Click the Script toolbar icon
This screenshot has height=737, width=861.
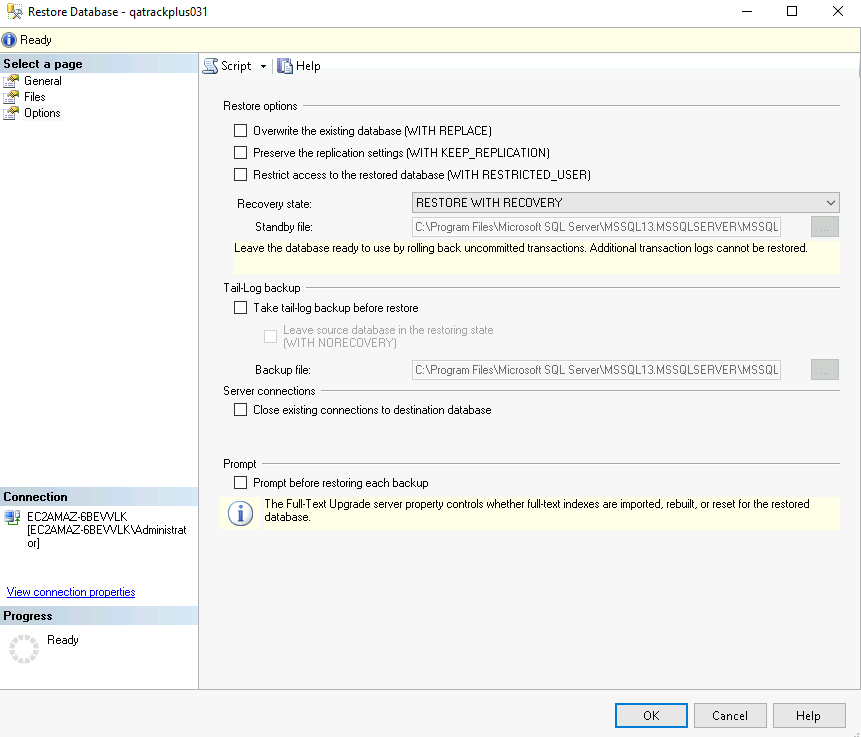(210, 66)
